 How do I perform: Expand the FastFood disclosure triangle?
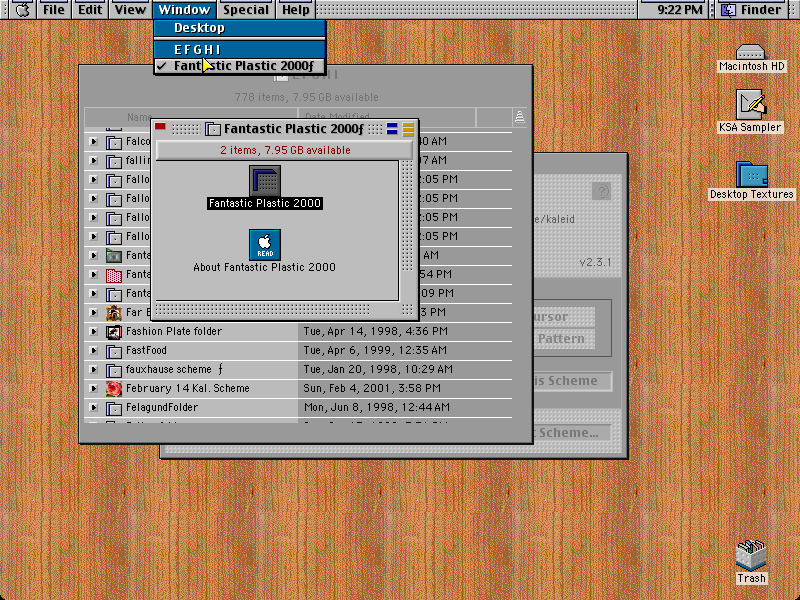pos(93,351)
